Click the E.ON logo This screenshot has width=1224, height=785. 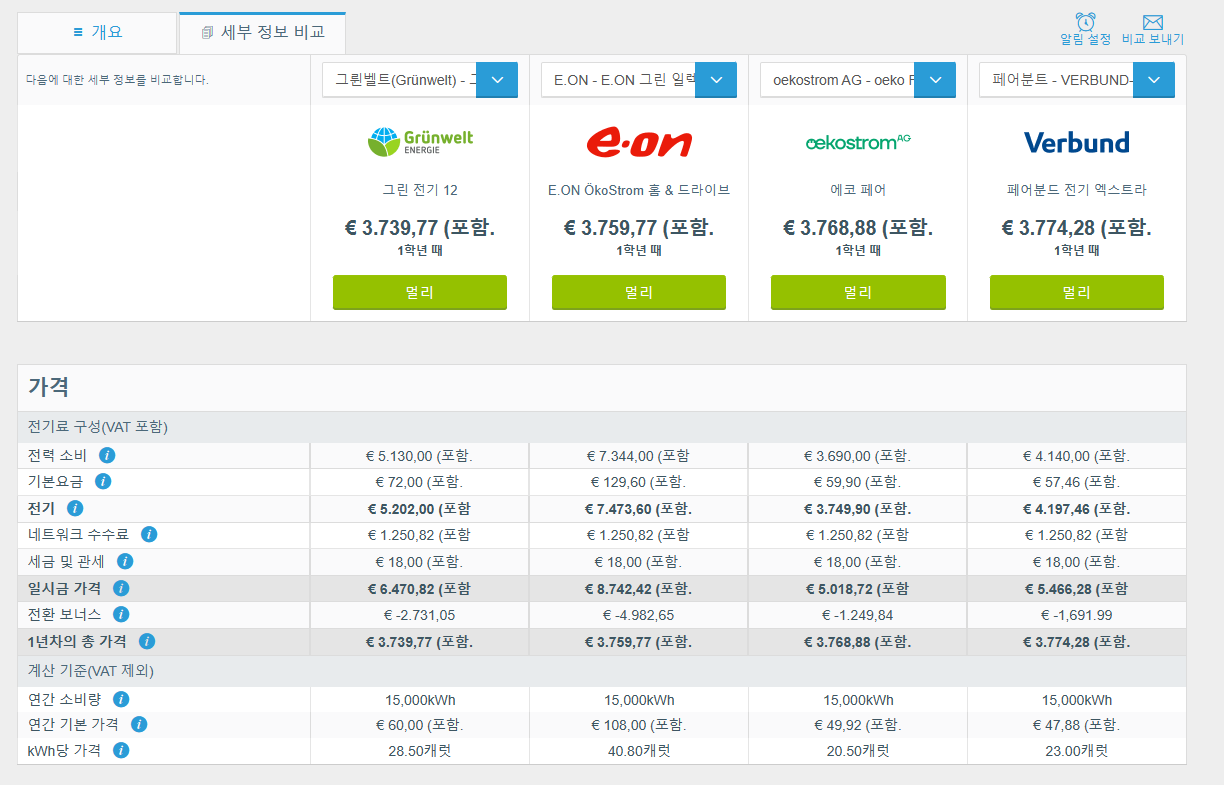point(639,142)
